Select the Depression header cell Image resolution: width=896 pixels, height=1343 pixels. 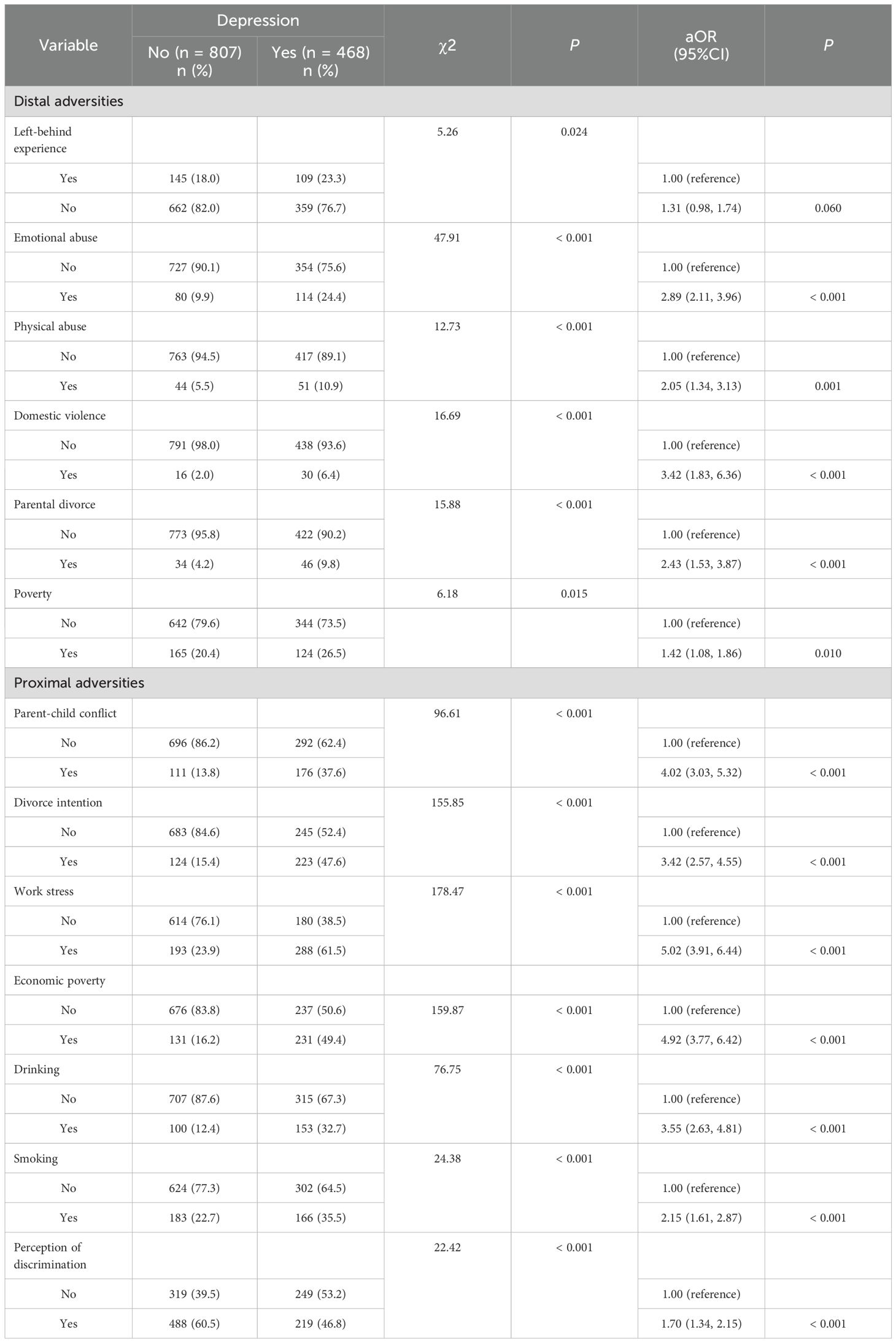click(x=258, y=20)
